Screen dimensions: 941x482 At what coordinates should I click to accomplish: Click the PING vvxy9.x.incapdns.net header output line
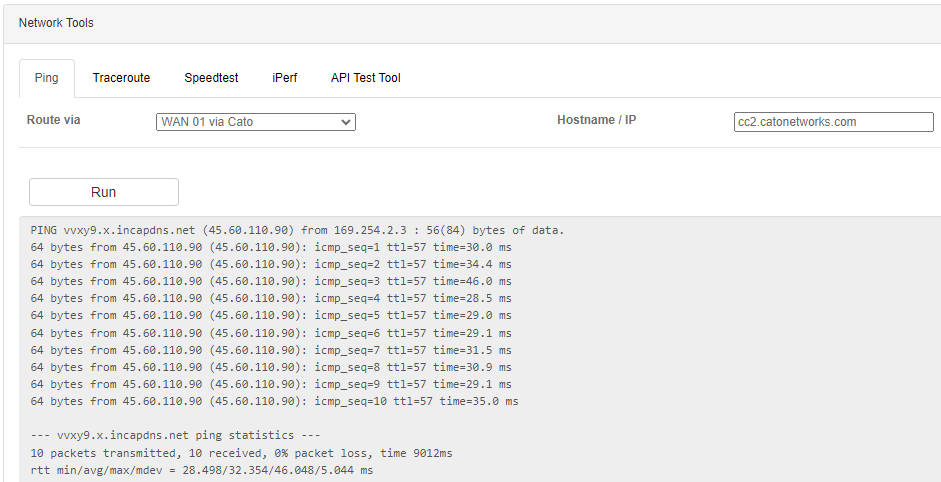click(x=298, y=230)
